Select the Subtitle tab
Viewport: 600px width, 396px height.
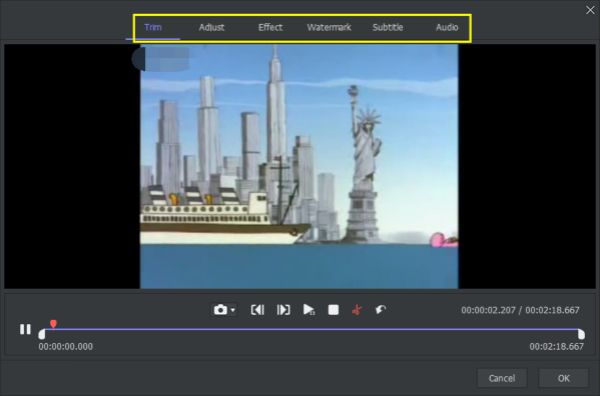pos(388,27)
